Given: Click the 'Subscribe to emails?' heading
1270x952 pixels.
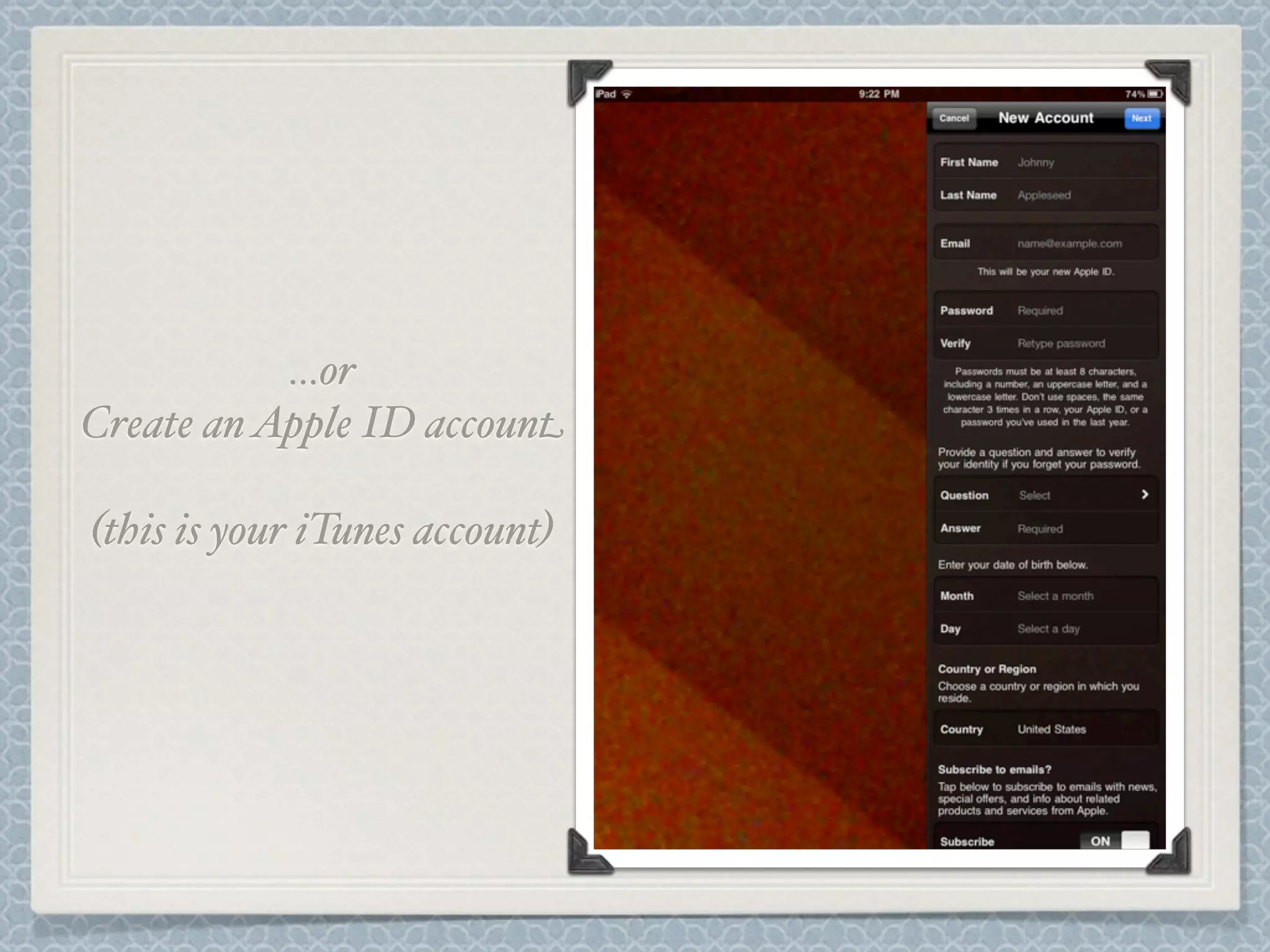Looking at the screenshot, I should (995, 769).
